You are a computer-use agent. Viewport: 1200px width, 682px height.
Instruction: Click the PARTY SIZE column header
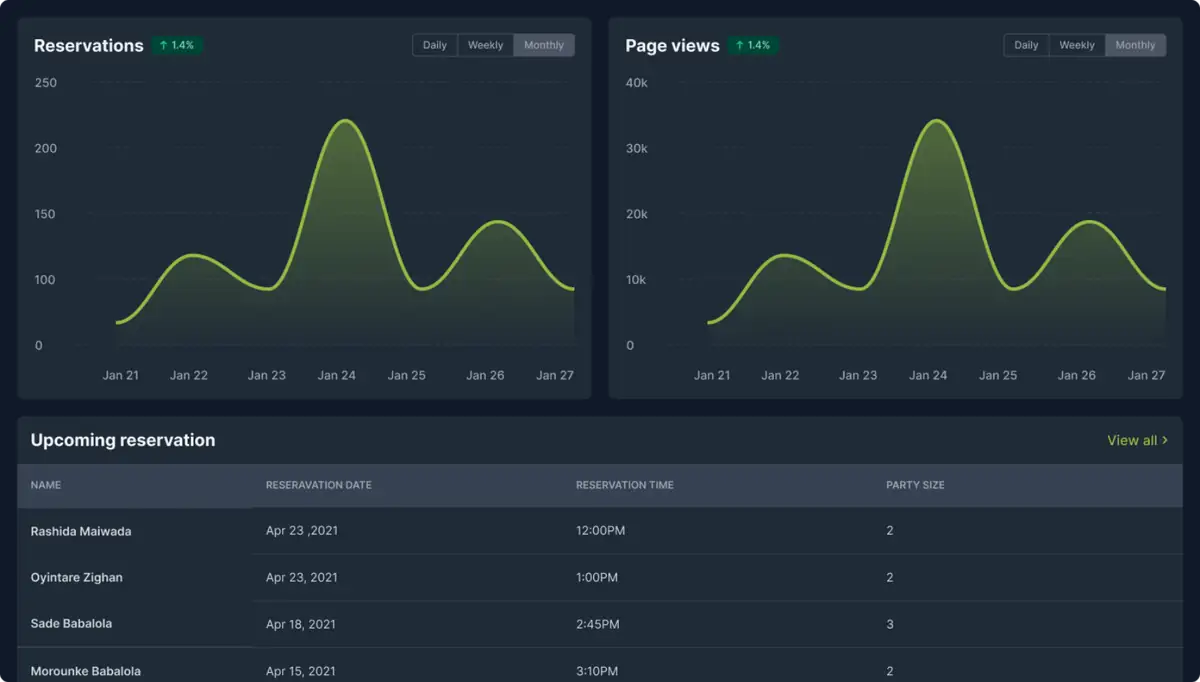point(915,485)
